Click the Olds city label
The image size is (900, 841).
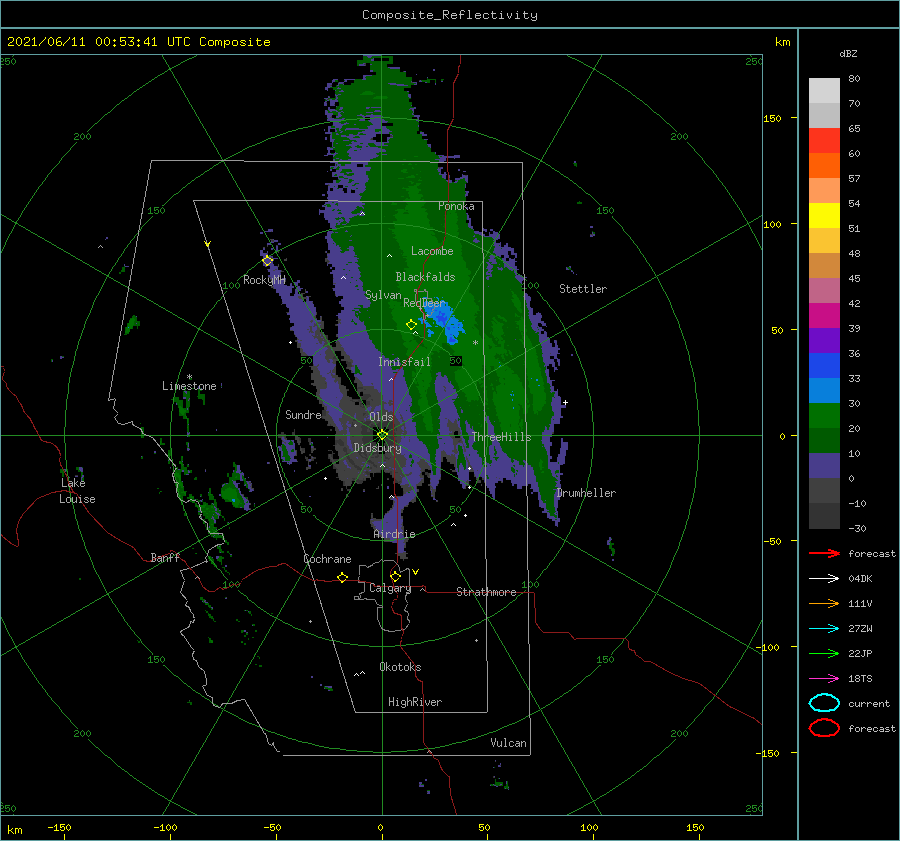tap(381, 417)
